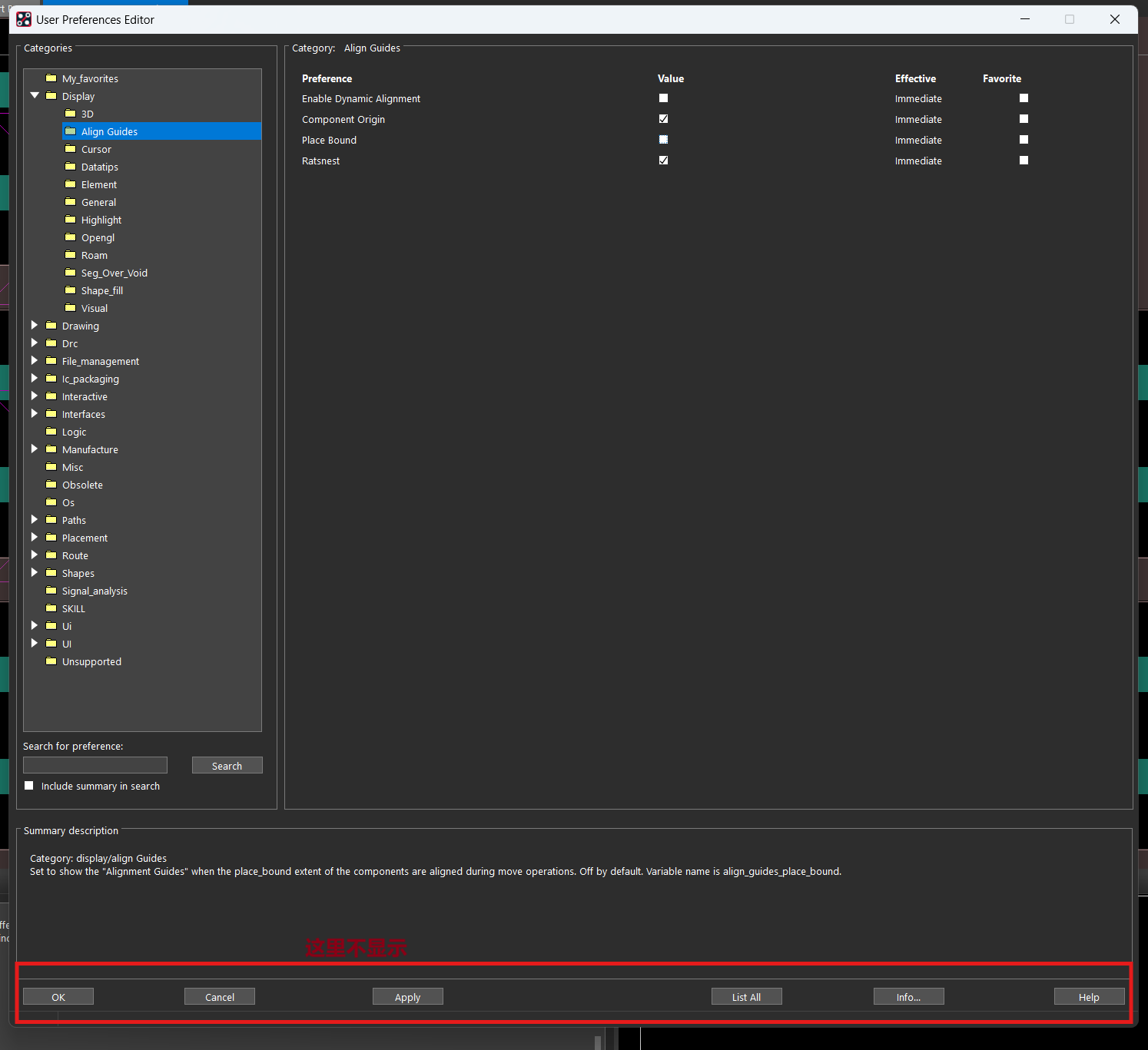Expand the Placement category
This screenshot has height=1050, width=1148.
35,537
